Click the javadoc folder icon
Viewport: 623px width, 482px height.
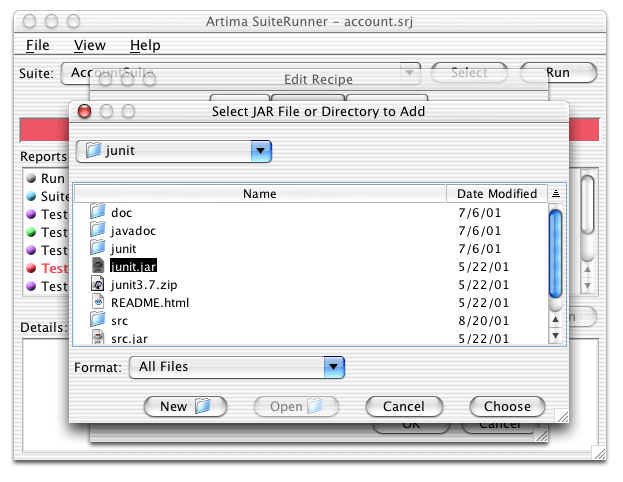pyautogui.click(x=97, y=230)
